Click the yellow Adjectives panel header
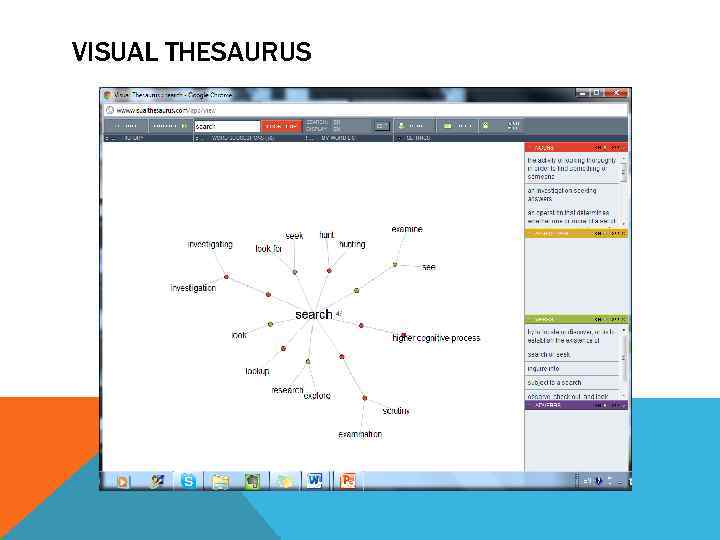Screen dimensions: 720x540 [x=576, y=233]
